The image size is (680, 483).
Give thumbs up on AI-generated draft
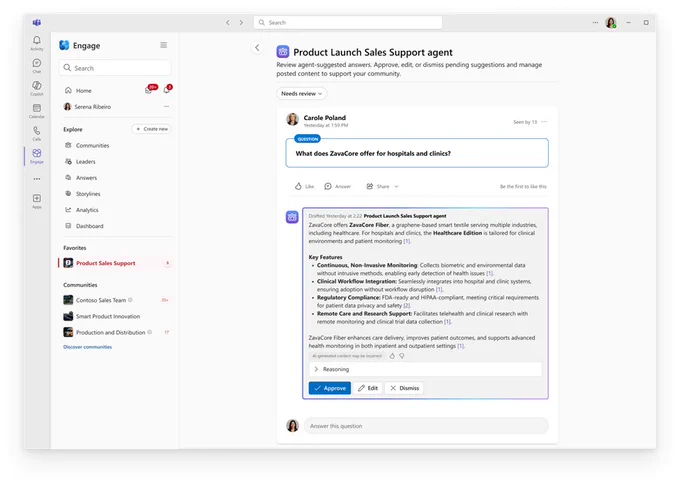click(x=392, y=356)
